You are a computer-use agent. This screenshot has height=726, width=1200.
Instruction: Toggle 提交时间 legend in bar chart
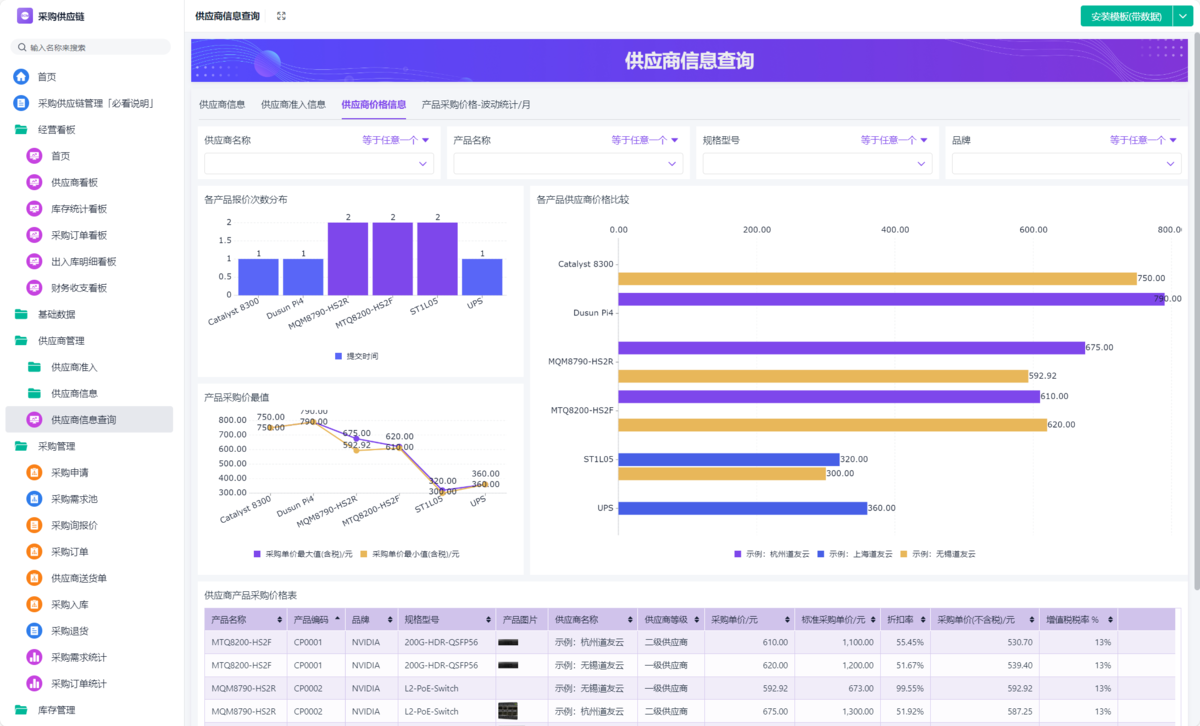(x=356, y=356)
